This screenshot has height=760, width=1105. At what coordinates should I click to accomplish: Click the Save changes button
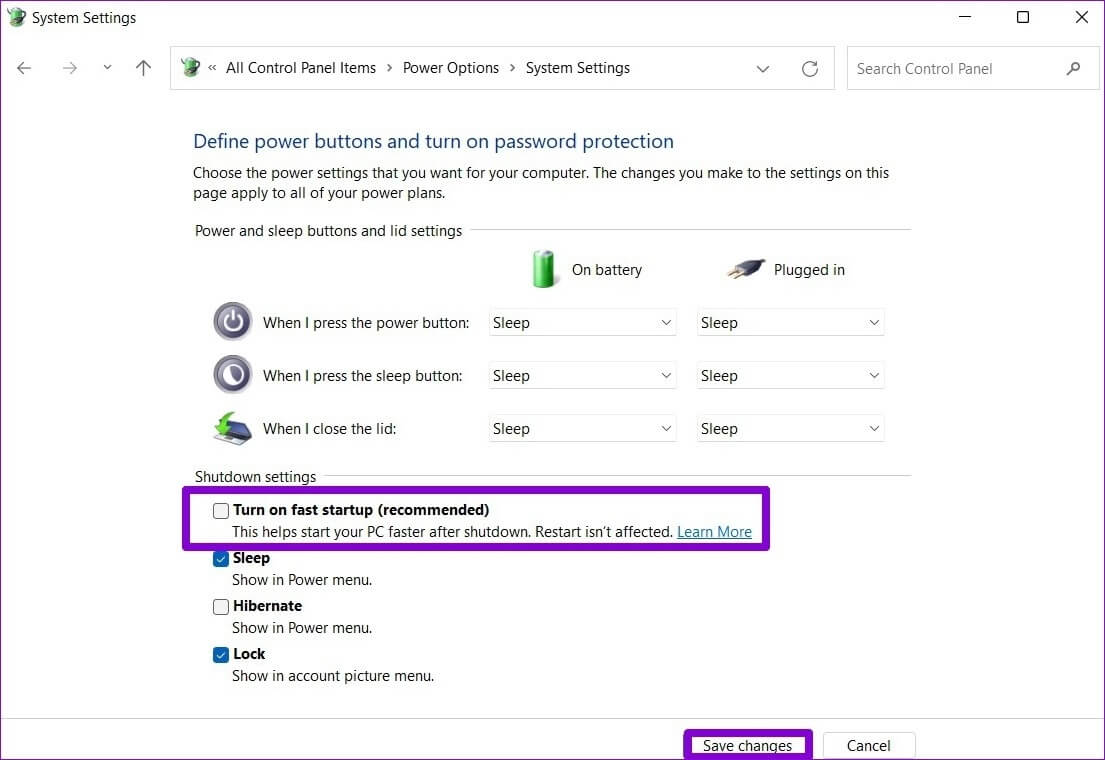point(747,745)
